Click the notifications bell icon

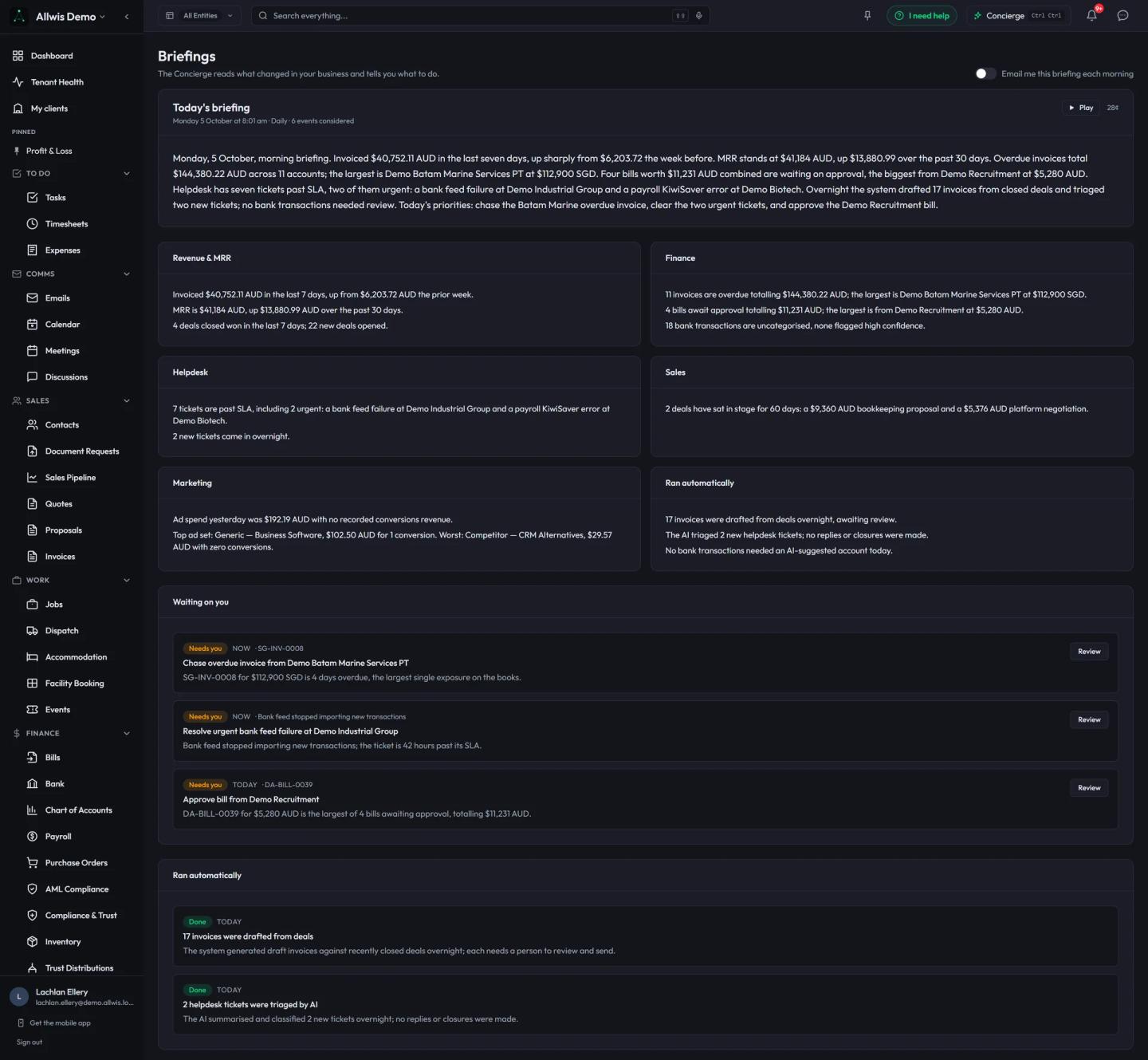(1092, 15)
